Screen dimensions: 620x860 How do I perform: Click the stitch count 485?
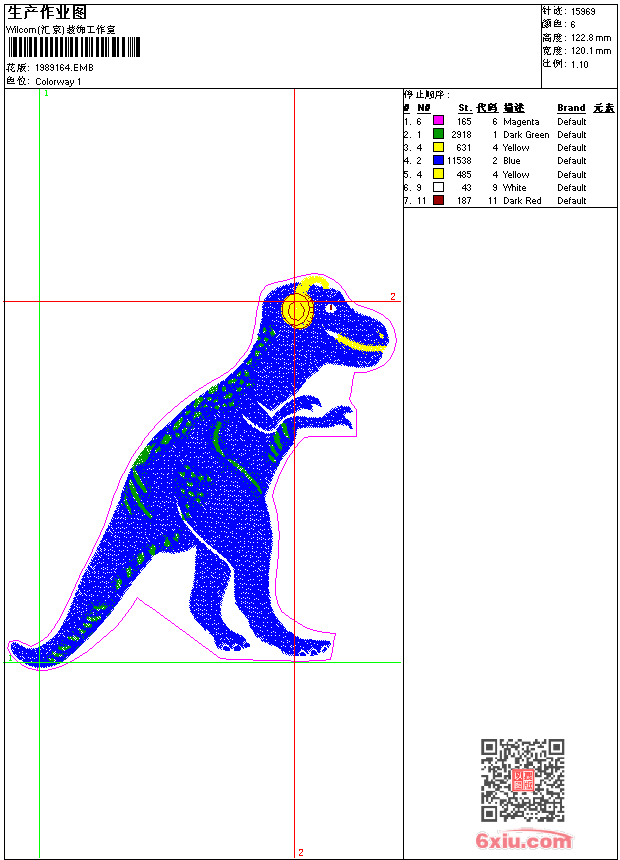(x=464, y=174)
